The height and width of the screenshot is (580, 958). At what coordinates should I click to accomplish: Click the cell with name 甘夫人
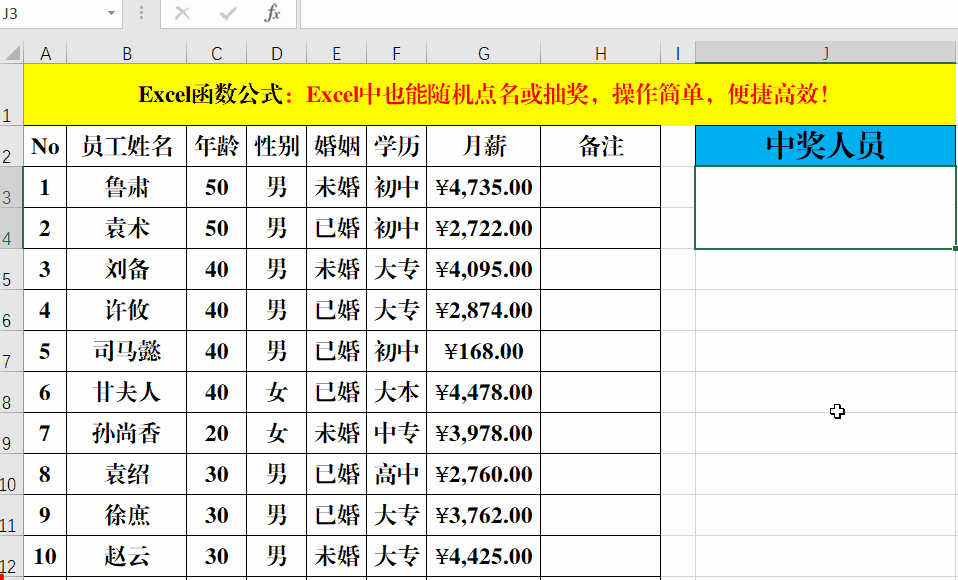(126, 392)
